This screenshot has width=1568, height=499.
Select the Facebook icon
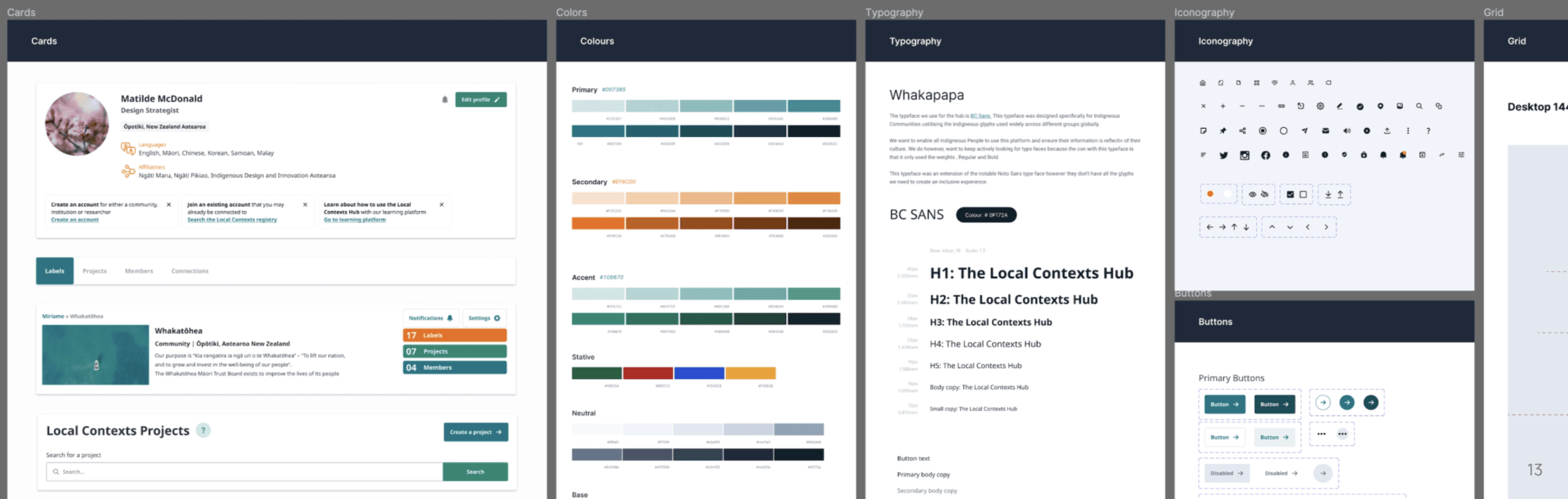tap(1265, 155)
